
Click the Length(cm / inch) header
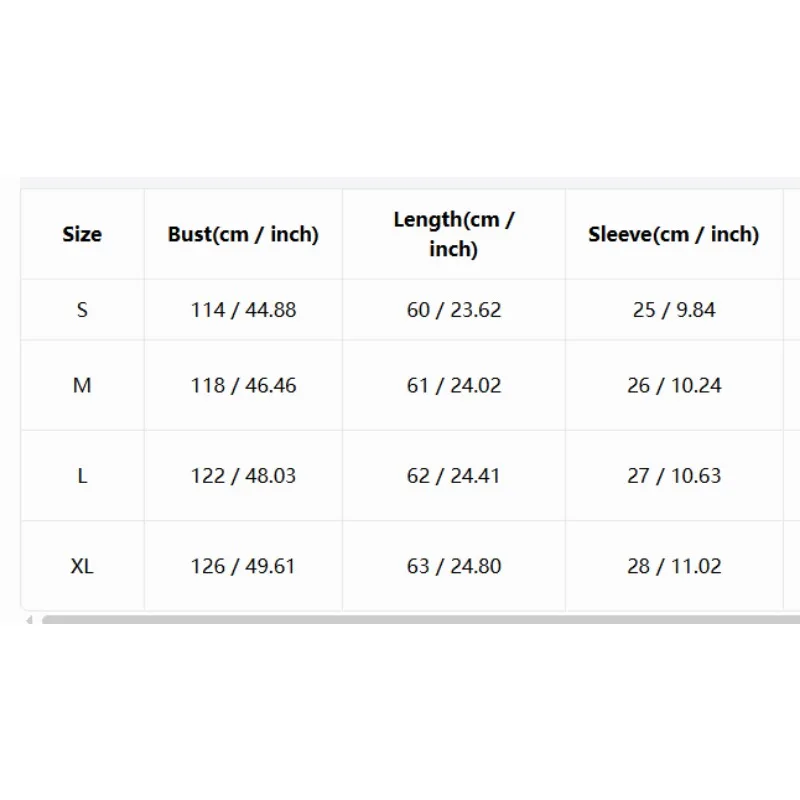(454, 234)
